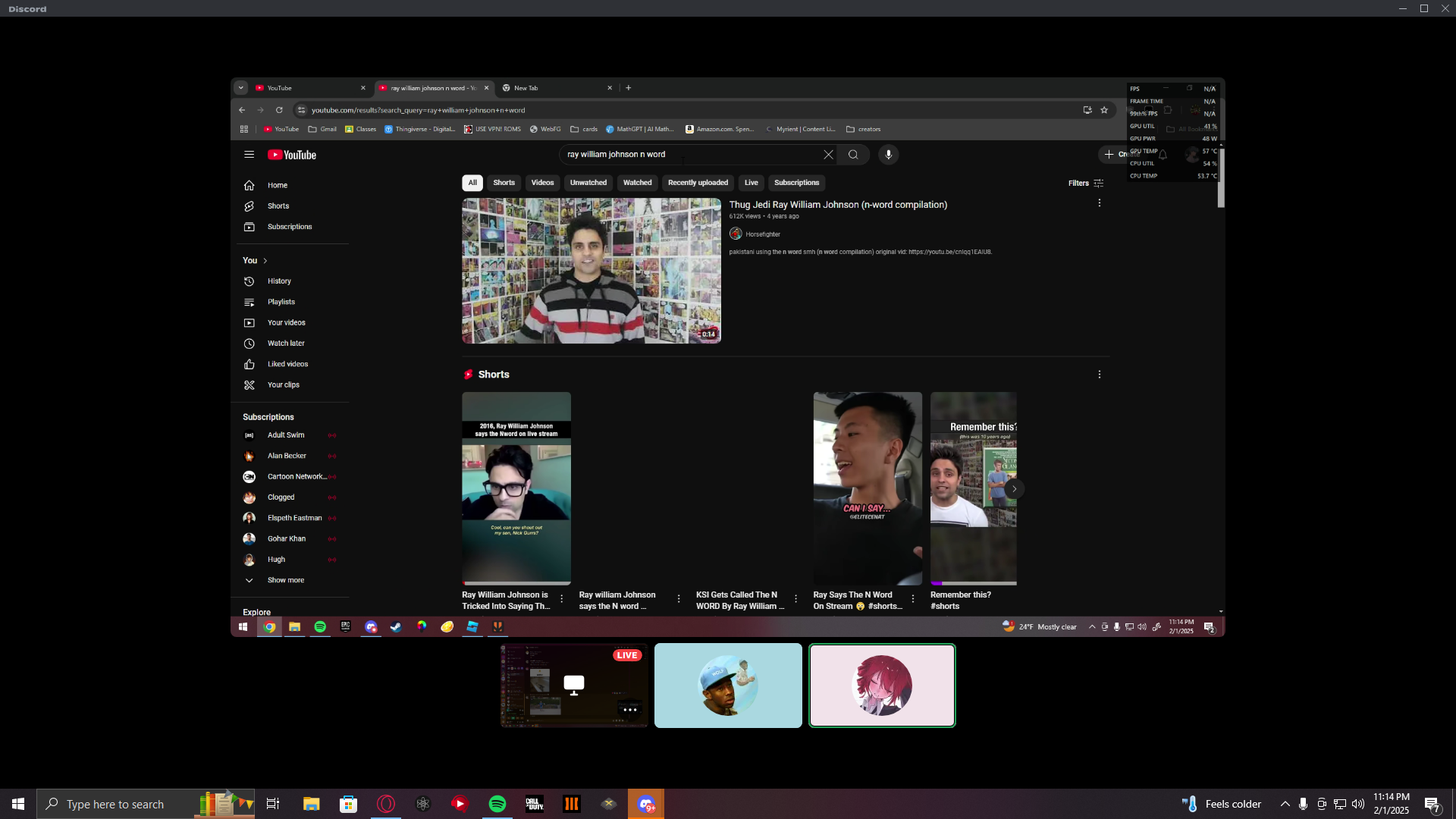Expand Show more under Subscriptions
This screenshot has height=819, width=1456.
[285, 580]
